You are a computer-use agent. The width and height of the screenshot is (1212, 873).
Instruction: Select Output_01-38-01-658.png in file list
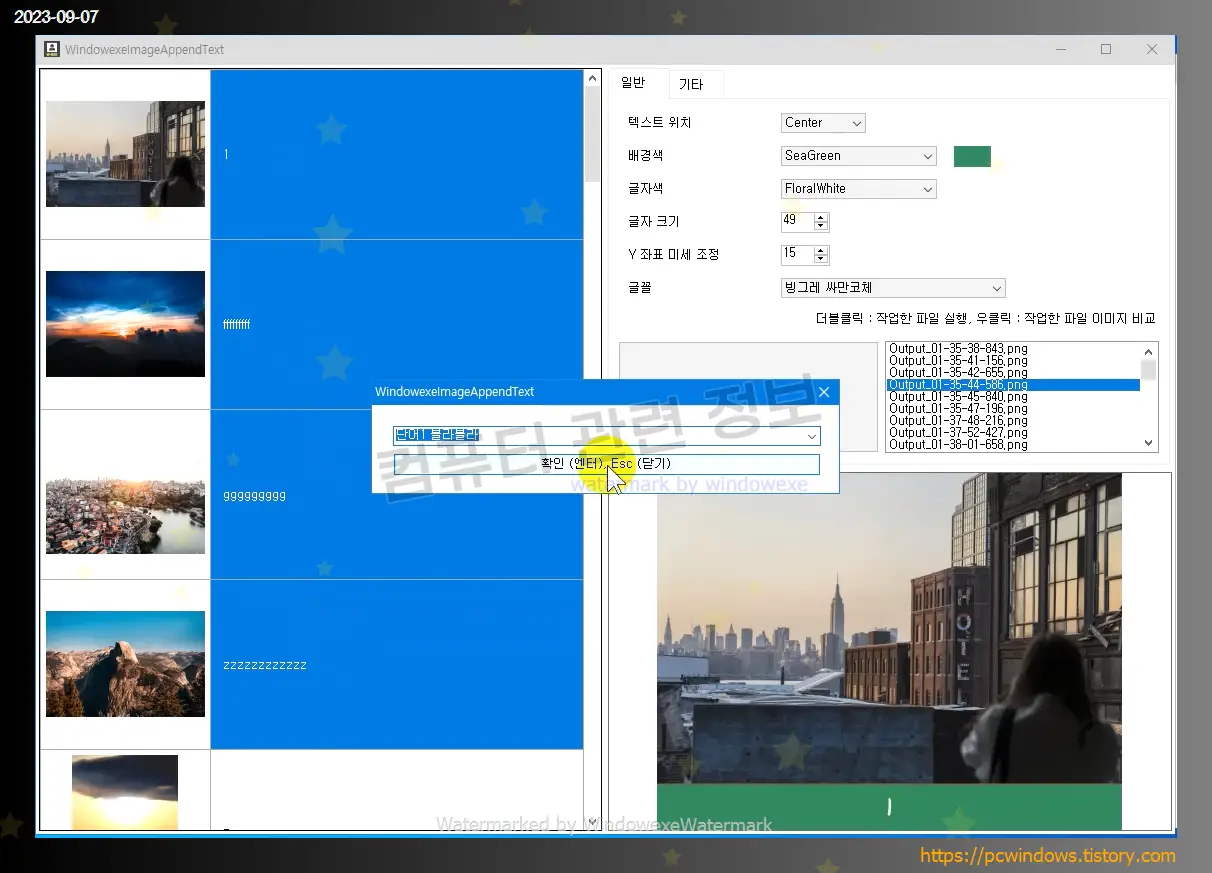pyautogui.click(x=958, y=444)
